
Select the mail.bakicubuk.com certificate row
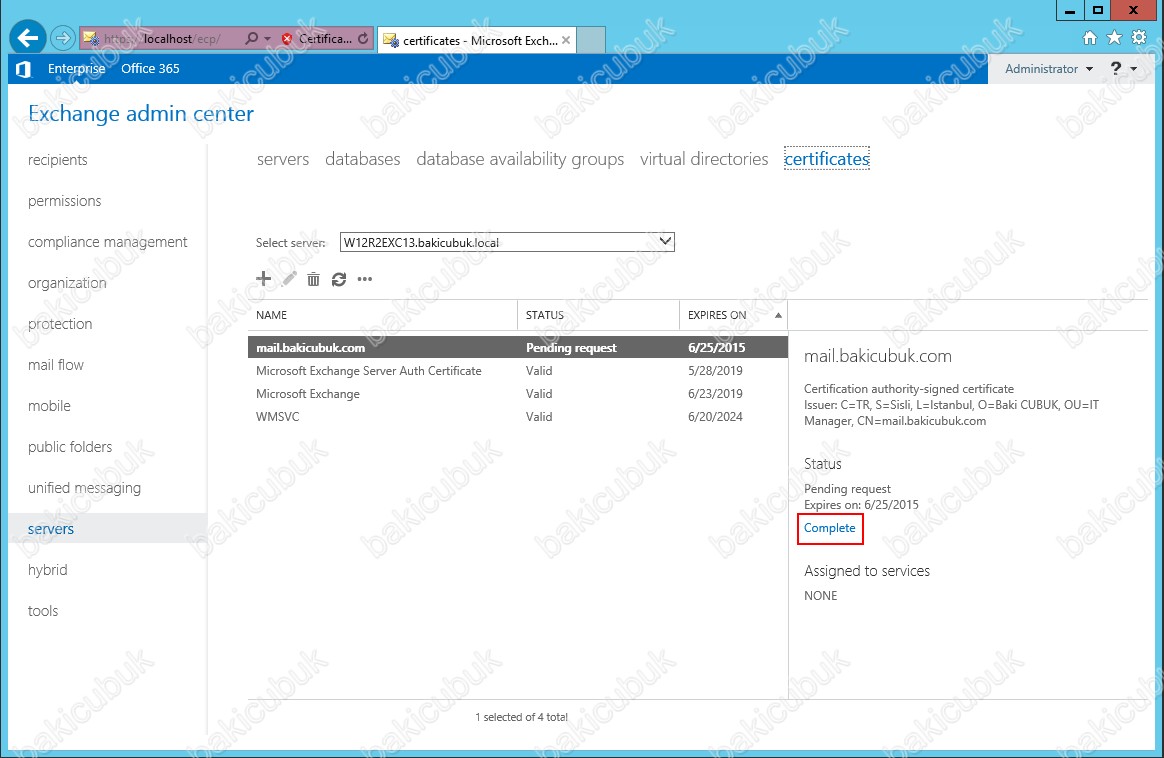(x=517, y=347)
